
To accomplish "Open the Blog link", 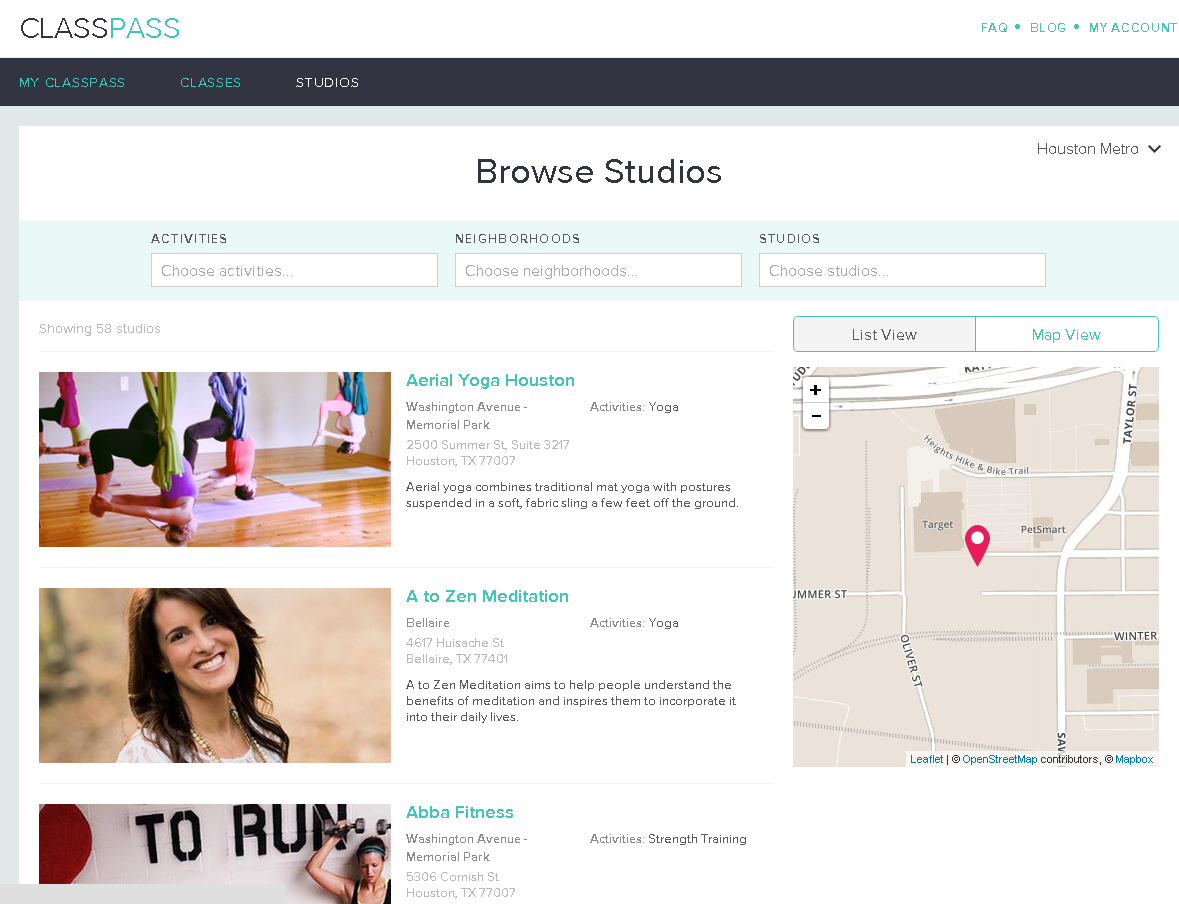I will (x=1047, y=28).
